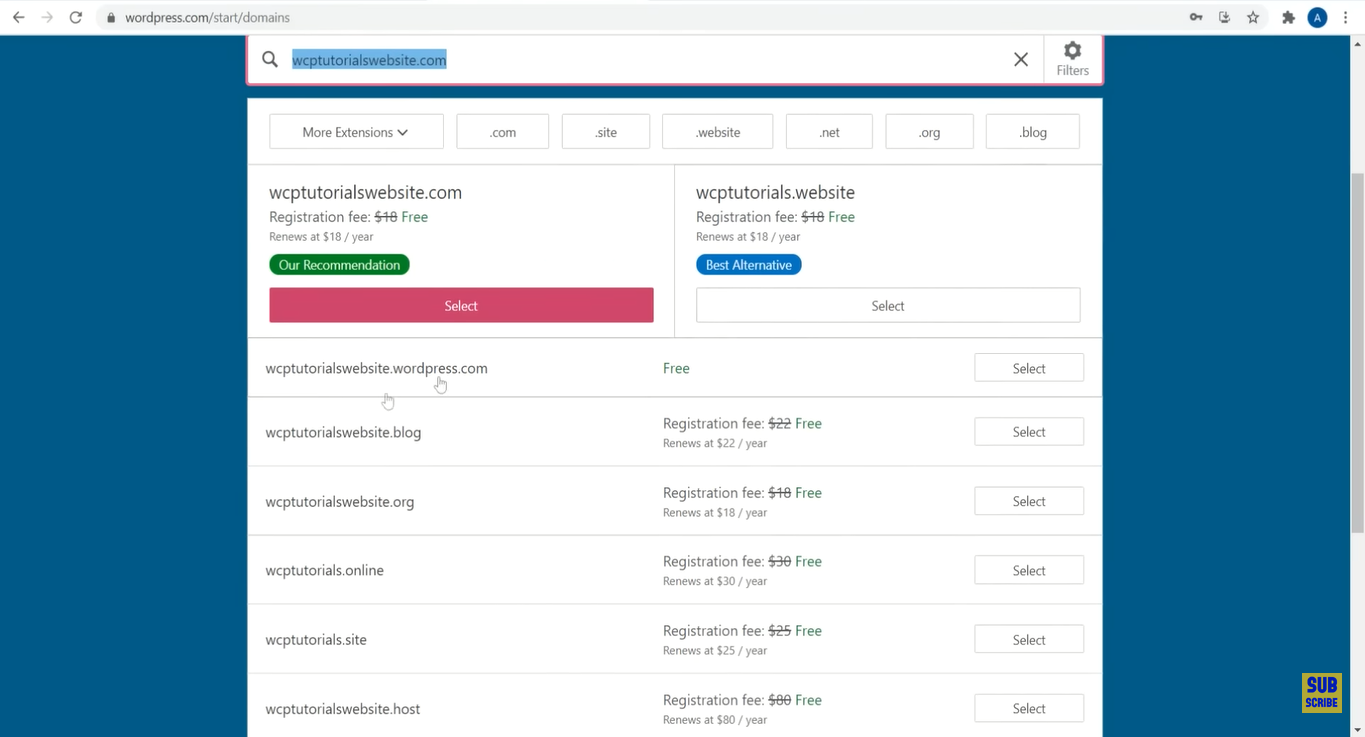Filter by .com extension

502,132
